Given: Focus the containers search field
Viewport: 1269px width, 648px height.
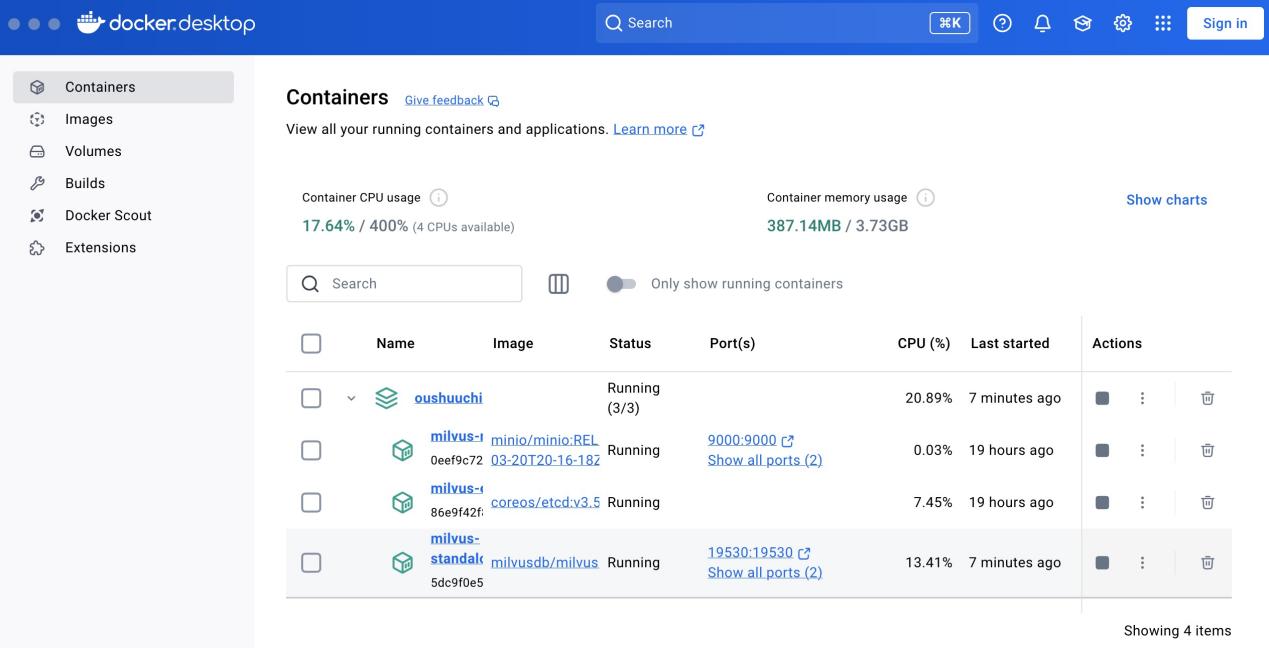Looking at the screenshot, I should (420, 284).
